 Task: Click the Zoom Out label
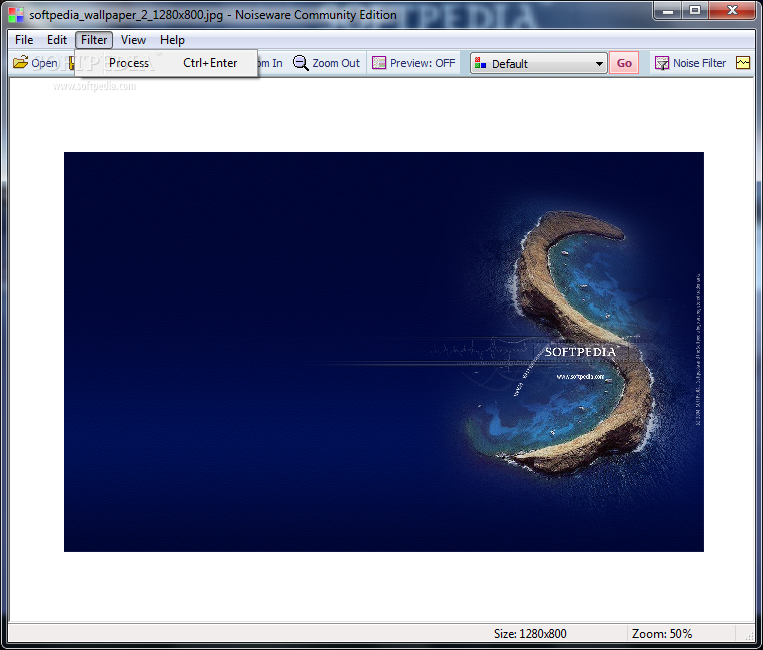(336, 63)
